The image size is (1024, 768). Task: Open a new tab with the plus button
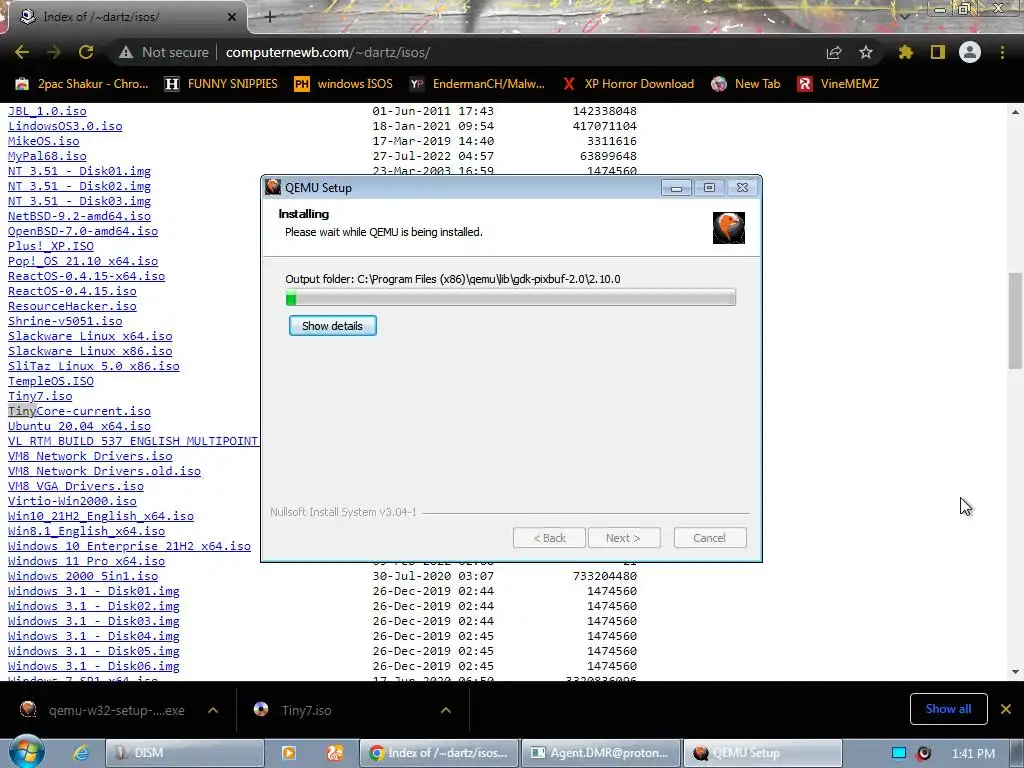point(270,17)
